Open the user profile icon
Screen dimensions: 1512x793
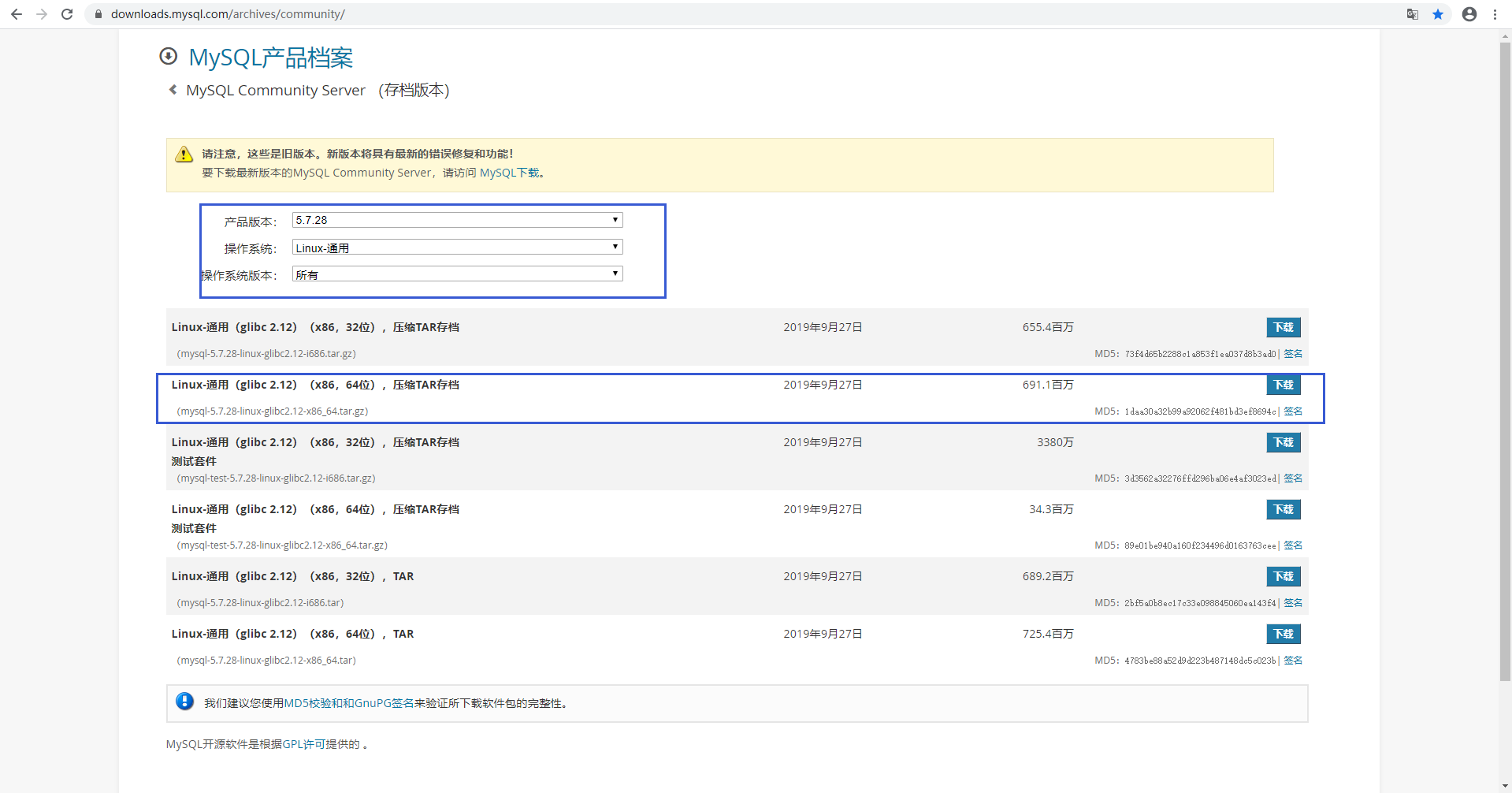1469,14
